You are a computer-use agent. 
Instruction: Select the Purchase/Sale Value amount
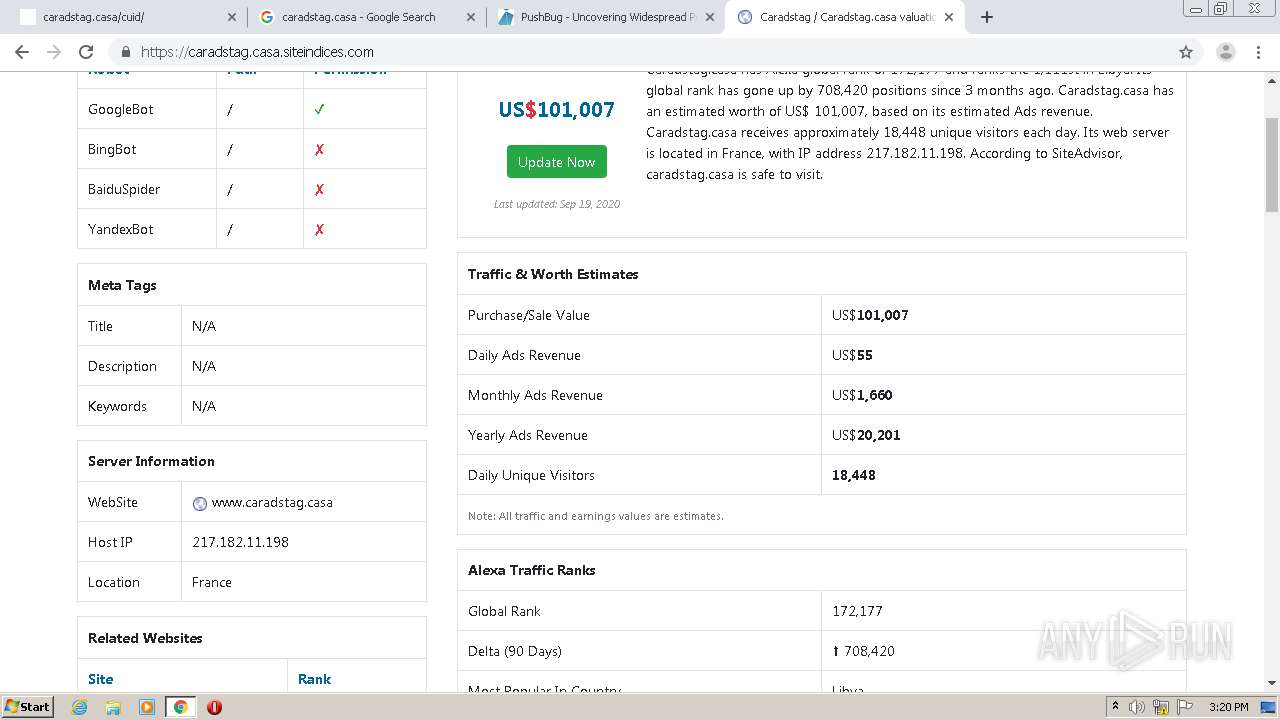click(870, 315)
